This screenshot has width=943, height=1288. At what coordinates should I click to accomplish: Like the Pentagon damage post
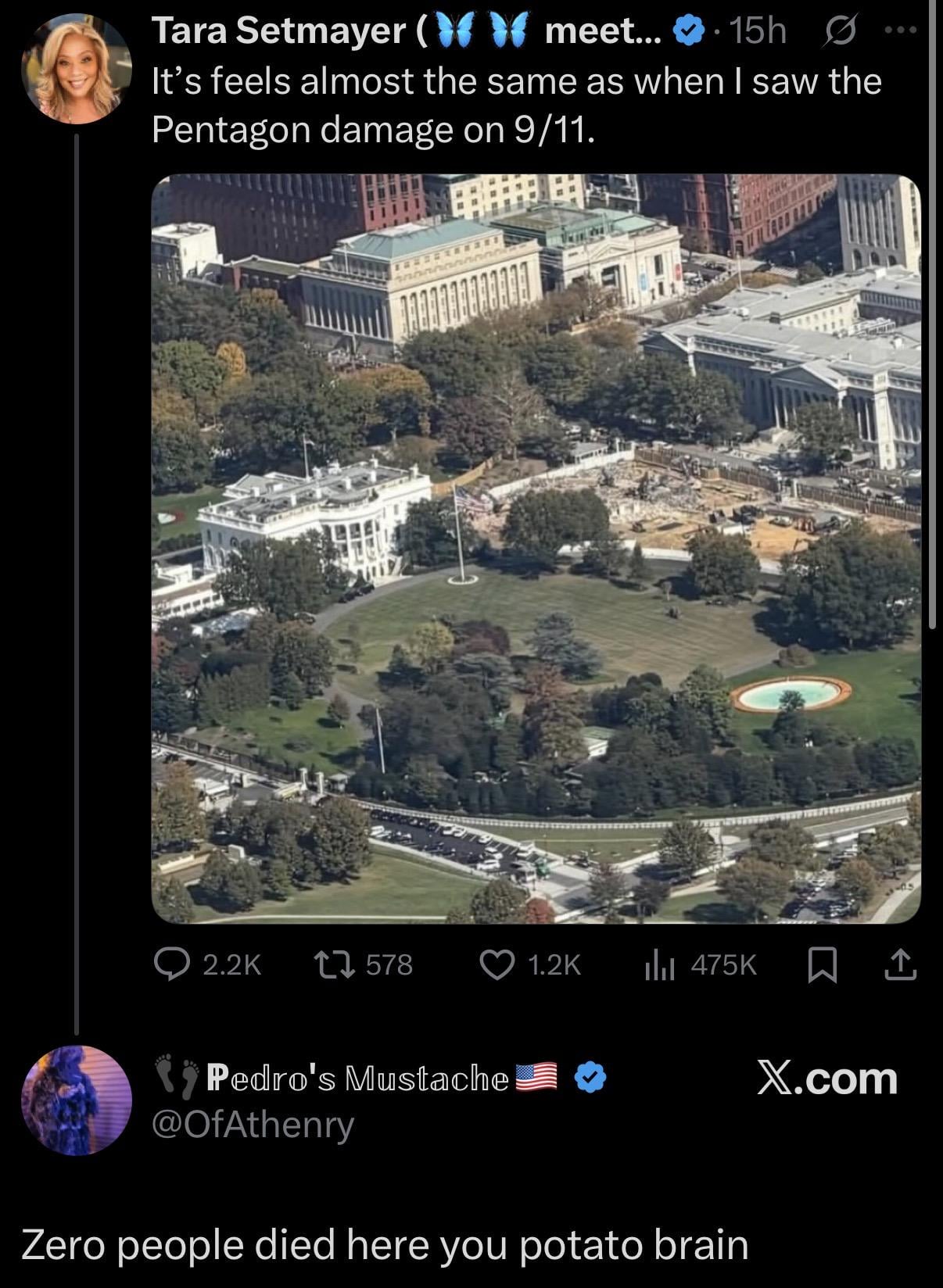coord(497,964)
